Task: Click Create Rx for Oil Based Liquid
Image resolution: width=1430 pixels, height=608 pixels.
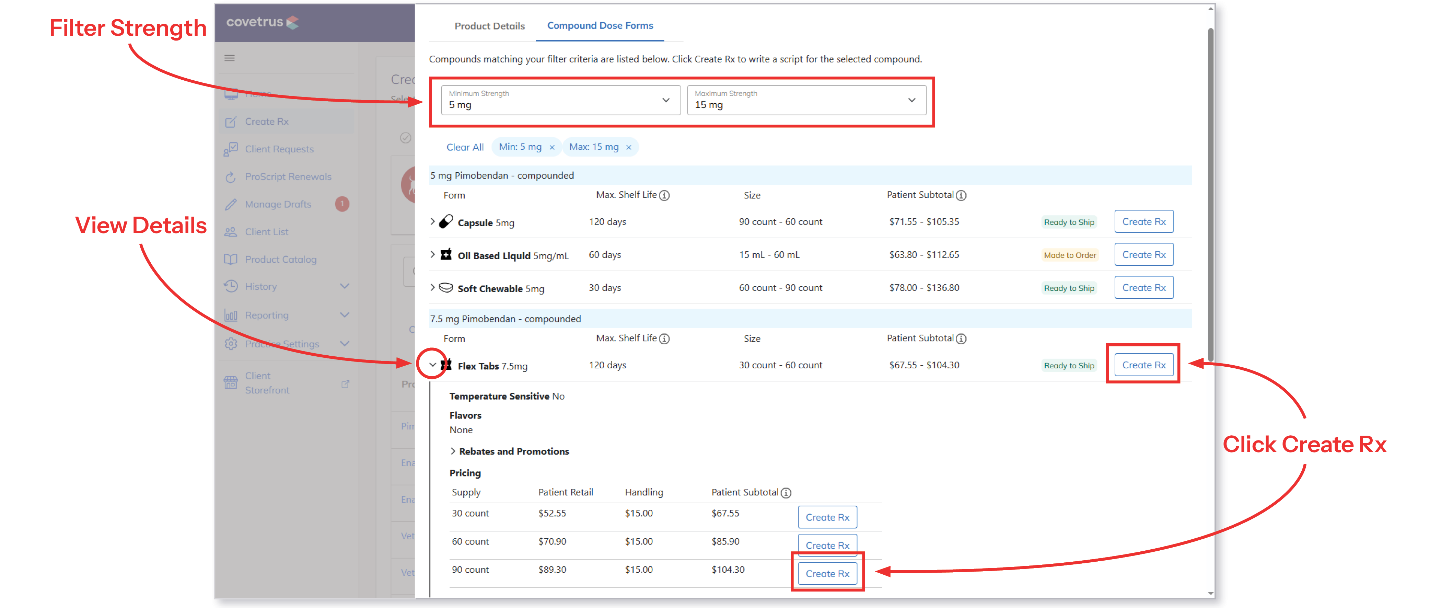Action: click(1144, 255)
